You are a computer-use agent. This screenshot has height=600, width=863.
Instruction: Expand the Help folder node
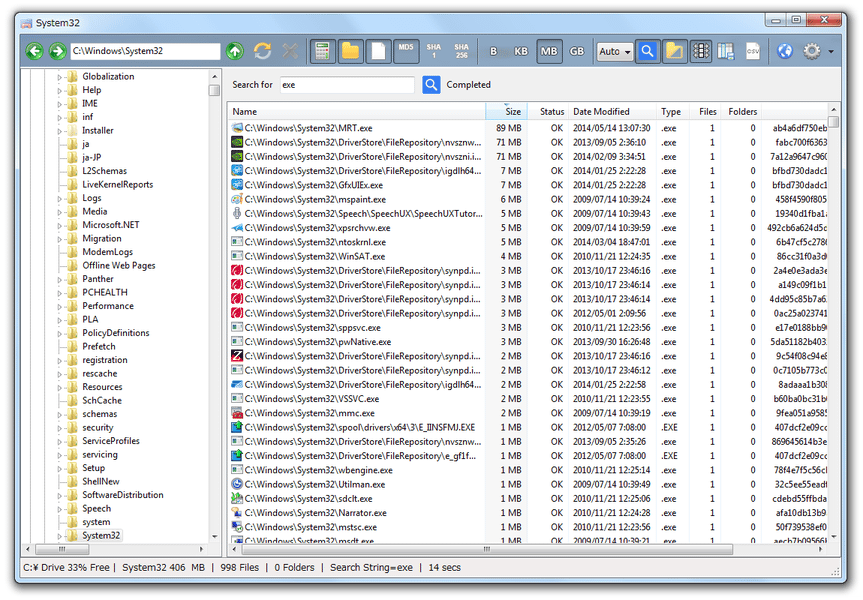(x=59, y=90)
